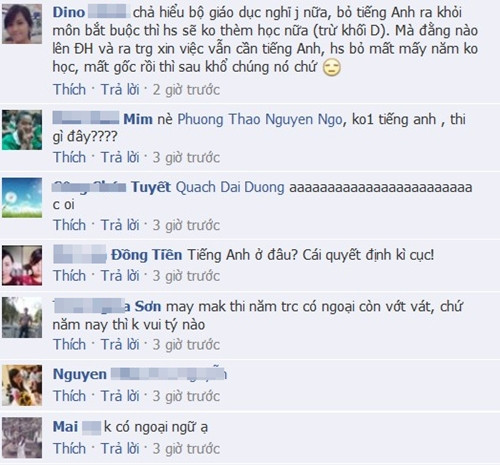The image size is (500, 465).
Task: Click the '2 giờ trước' timestamp on Dino's comment
Action: [186, 90]
